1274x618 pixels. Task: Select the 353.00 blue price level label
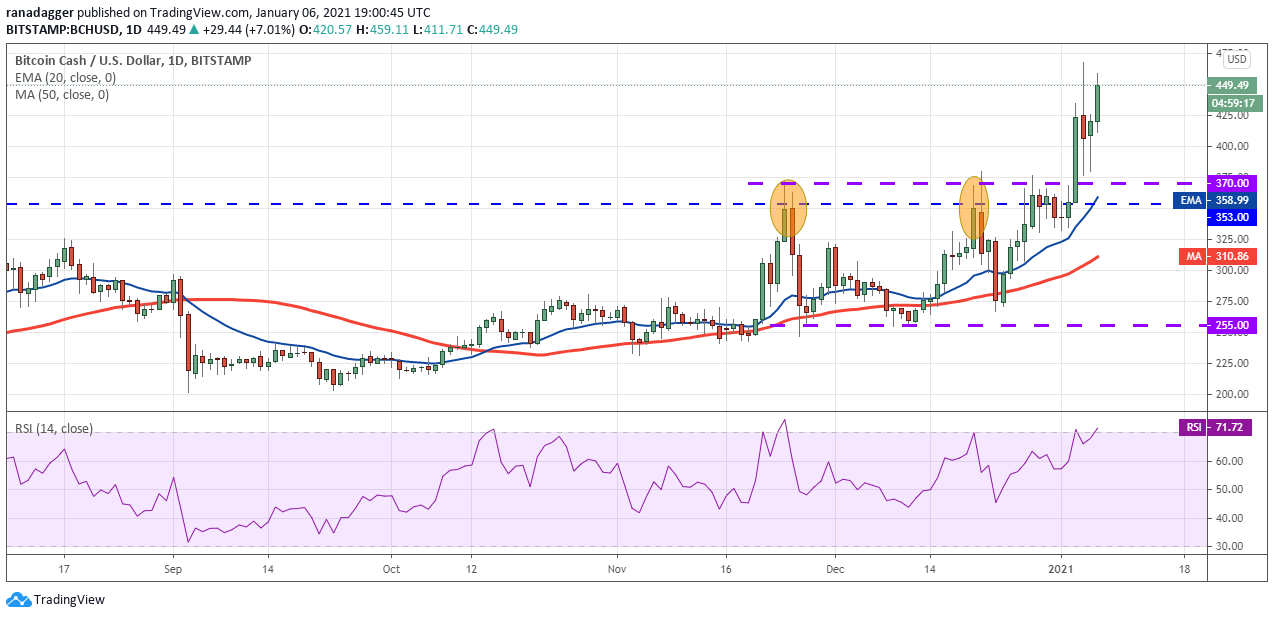coord(1232,217)
